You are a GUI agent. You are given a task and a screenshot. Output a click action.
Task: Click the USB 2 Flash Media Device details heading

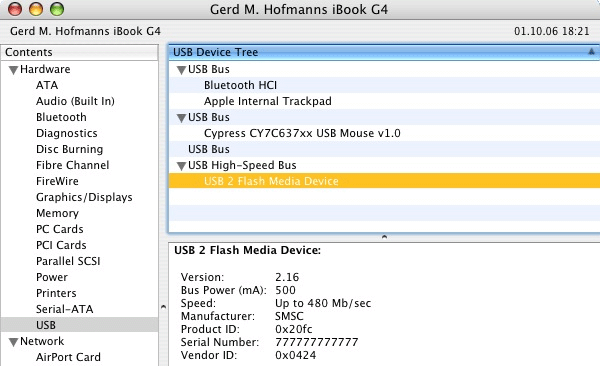[x=248, y=250]
